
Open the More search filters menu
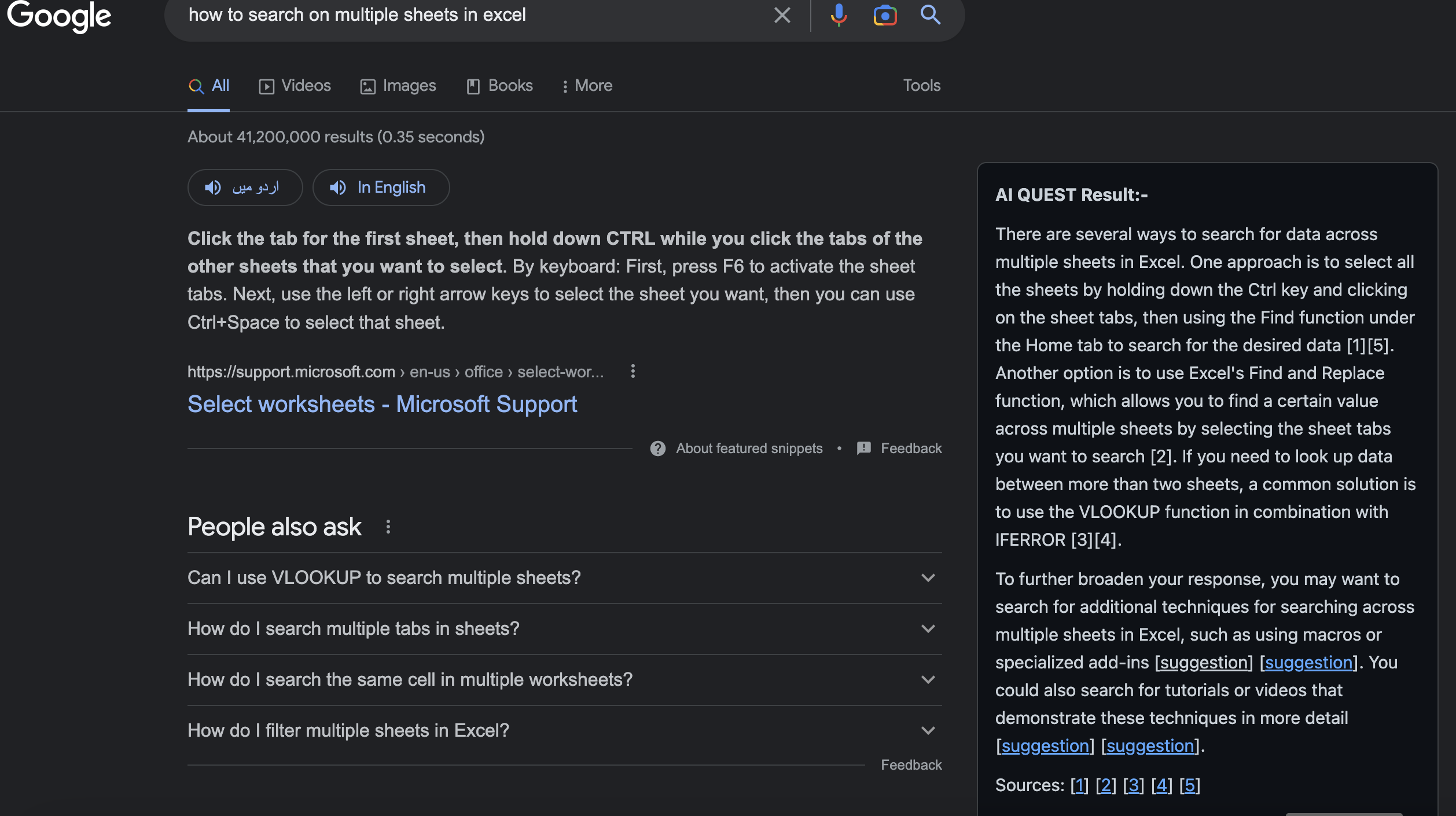tap(587, 86)
